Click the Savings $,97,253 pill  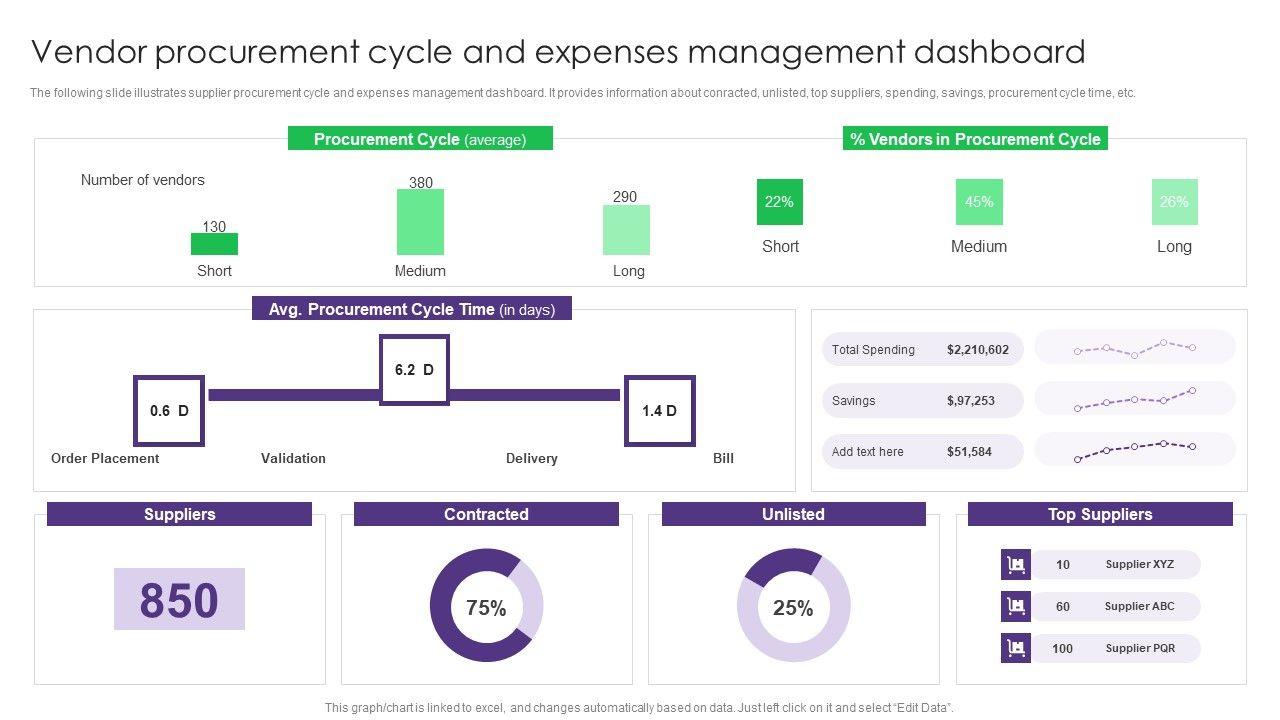(922, 401)
